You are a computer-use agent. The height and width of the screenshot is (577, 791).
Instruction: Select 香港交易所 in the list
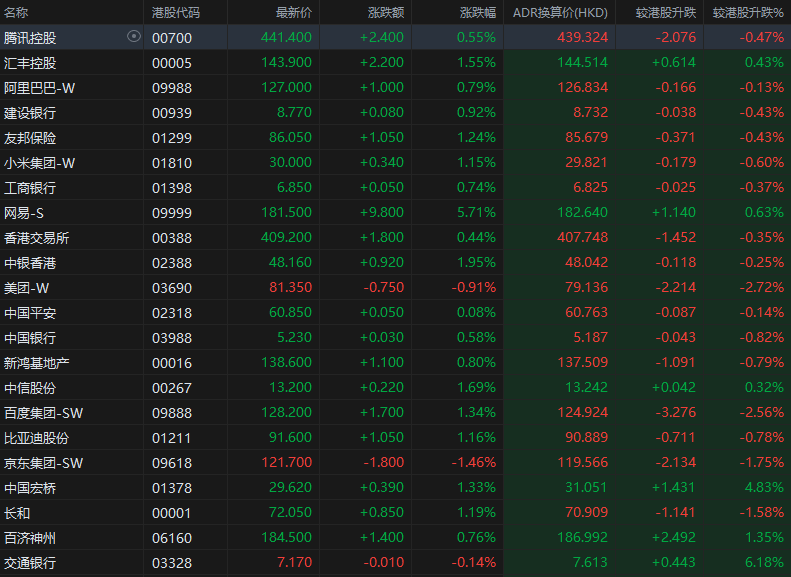click(x=37, y=238)
